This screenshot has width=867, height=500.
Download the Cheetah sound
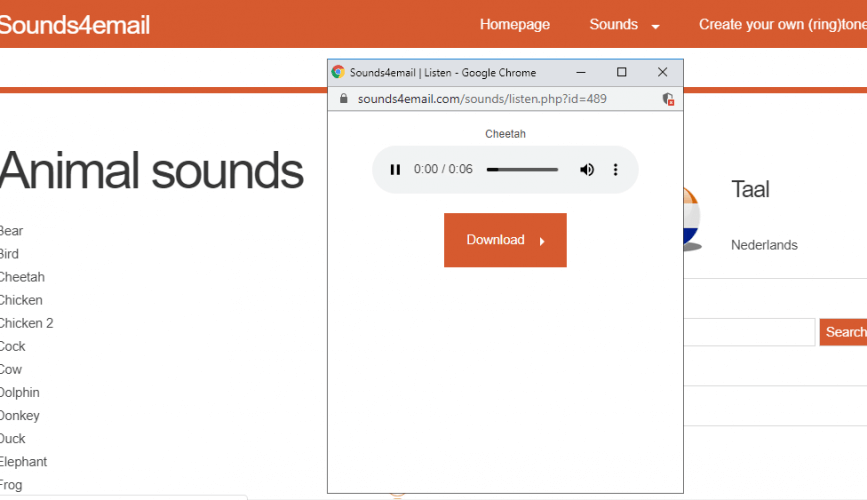pos(505,240)
